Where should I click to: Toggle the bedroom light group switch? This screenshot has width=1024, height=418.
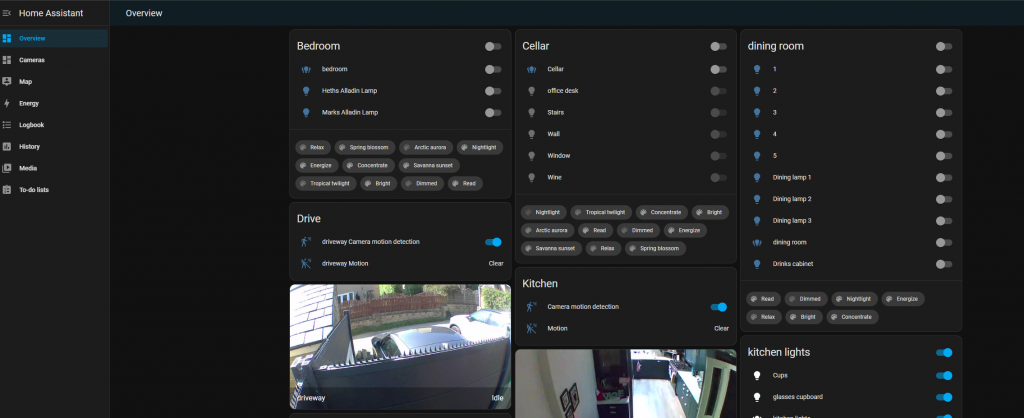[x=493, y=69]
